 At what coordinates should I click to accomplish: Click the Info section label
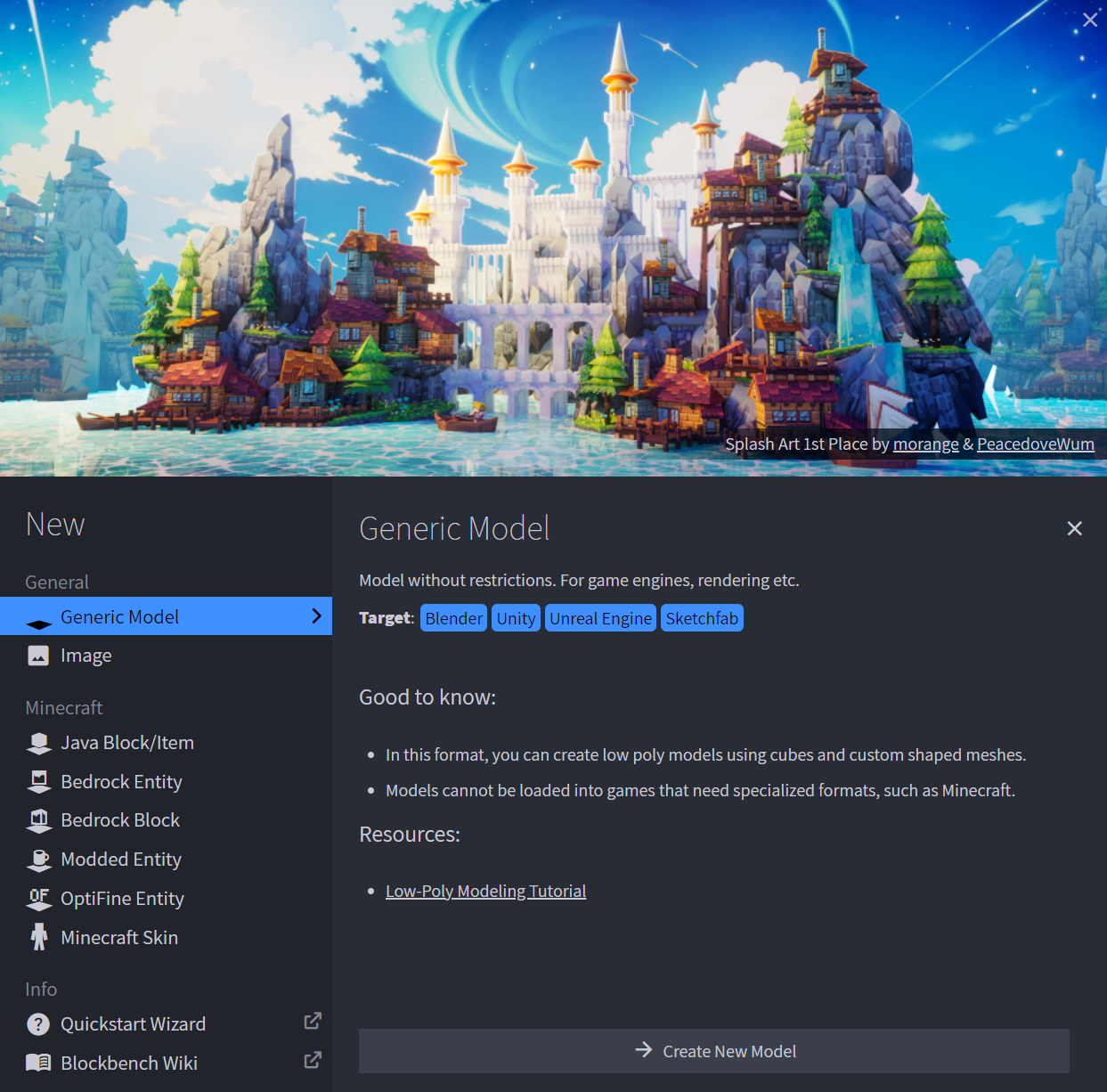41,990
